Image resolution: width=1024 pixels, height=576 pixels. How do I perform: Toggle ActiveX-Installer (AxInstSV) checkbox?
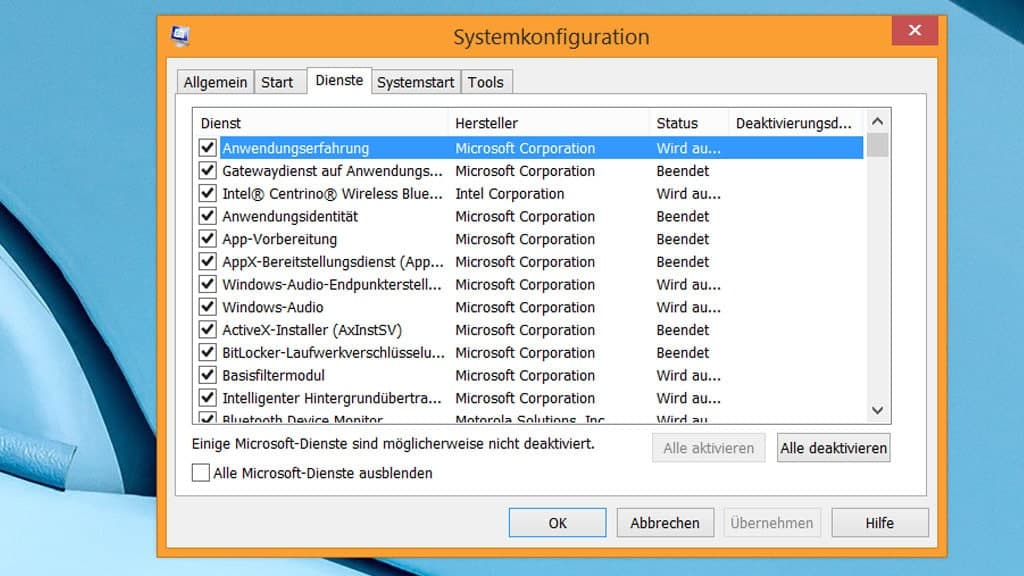tap(208, 329)
